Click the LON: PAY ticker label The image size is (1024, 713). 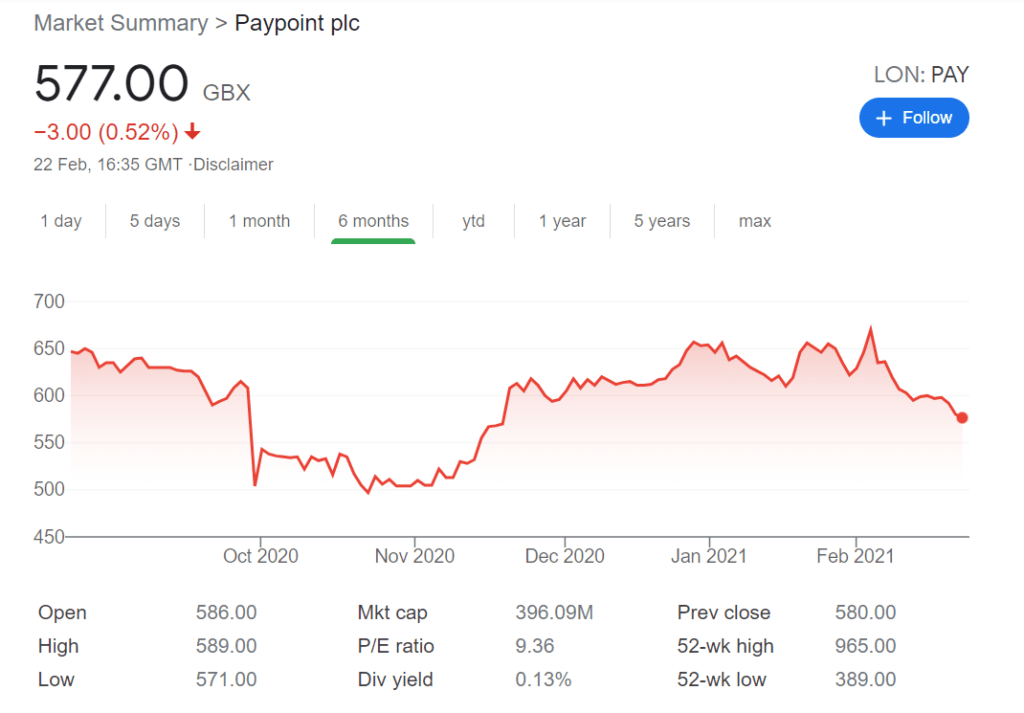pos(919,74)
